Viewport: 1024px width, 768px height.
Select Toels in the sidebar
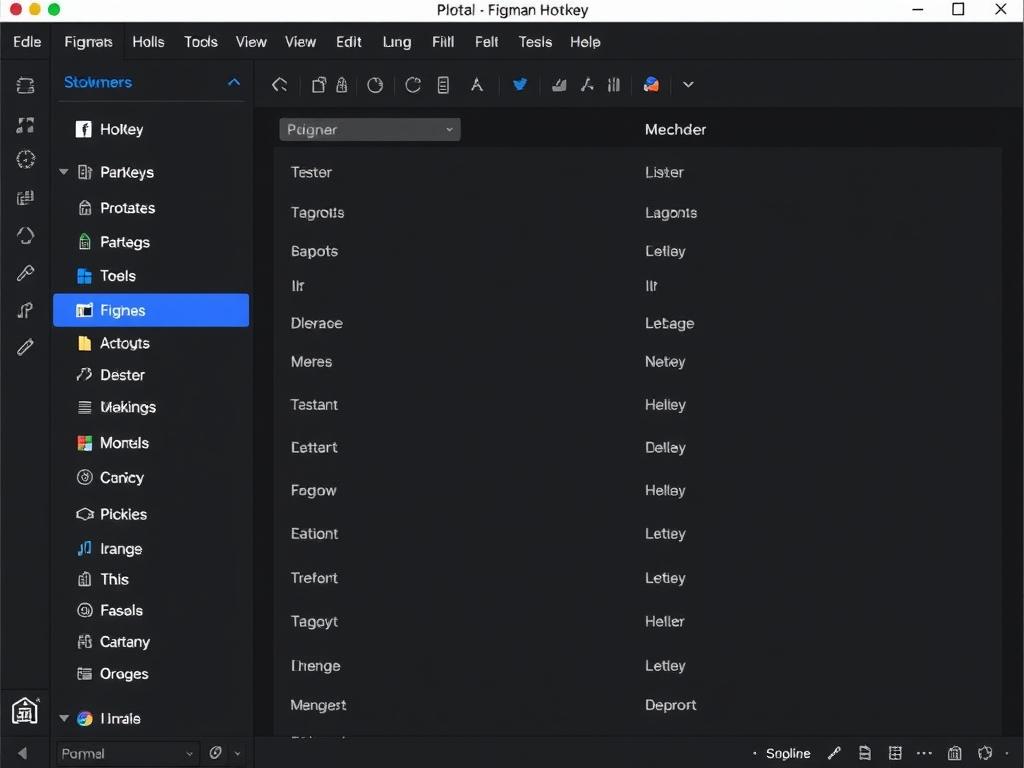tap(151, 276)
